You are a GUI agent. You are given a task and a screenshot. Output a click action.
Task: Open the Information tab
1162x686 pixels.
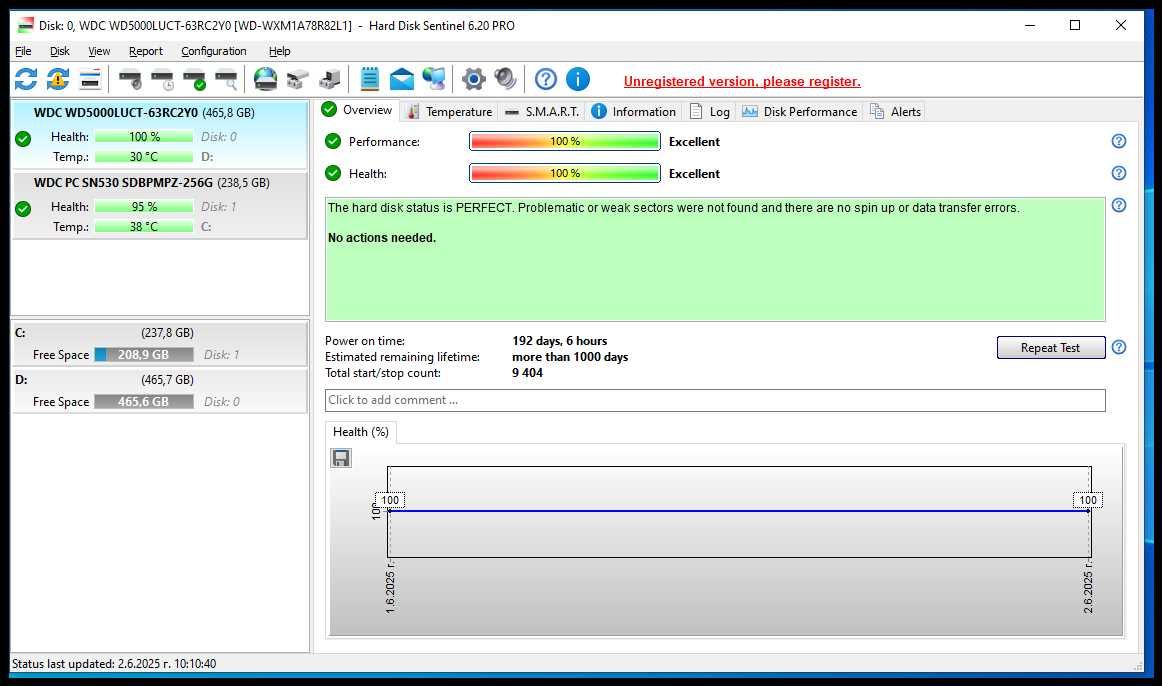[x=634, y=111]
